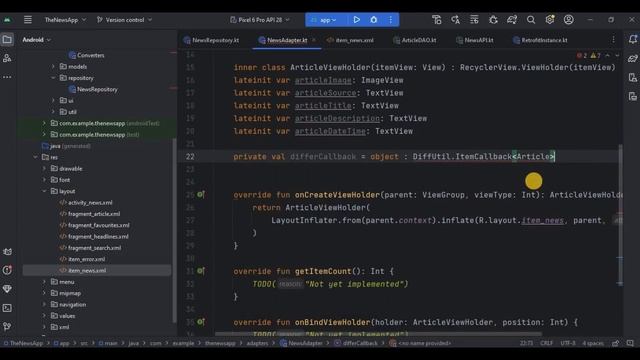Viewport: 640px width, 360px height.
Task: Switch to item_news.xml tab
Action: (x=350, y=40)
